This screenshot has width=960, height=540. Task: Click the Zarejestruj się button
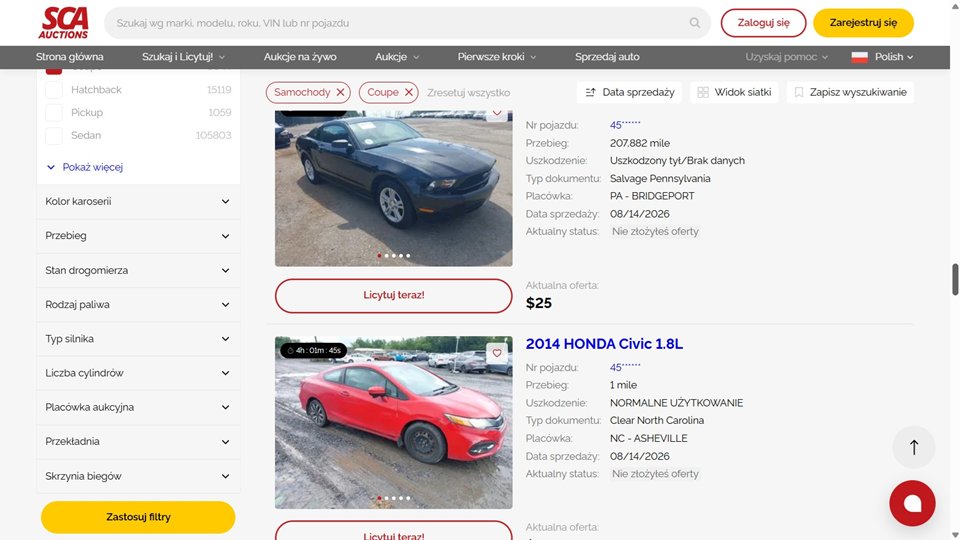pos(863,23)
